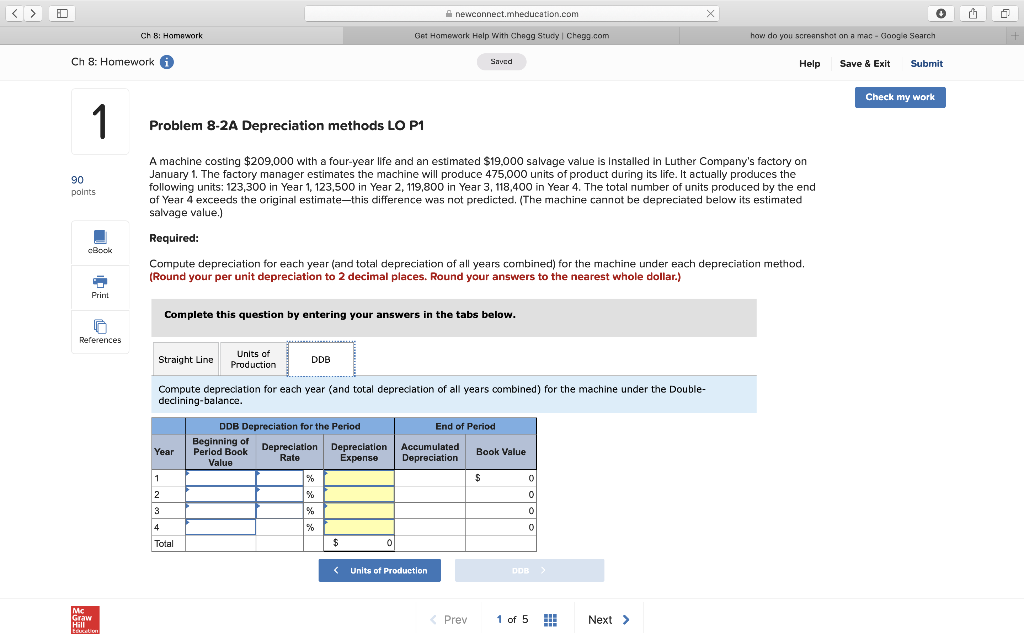Select the Units of Production tab

[x=251, y=358]
